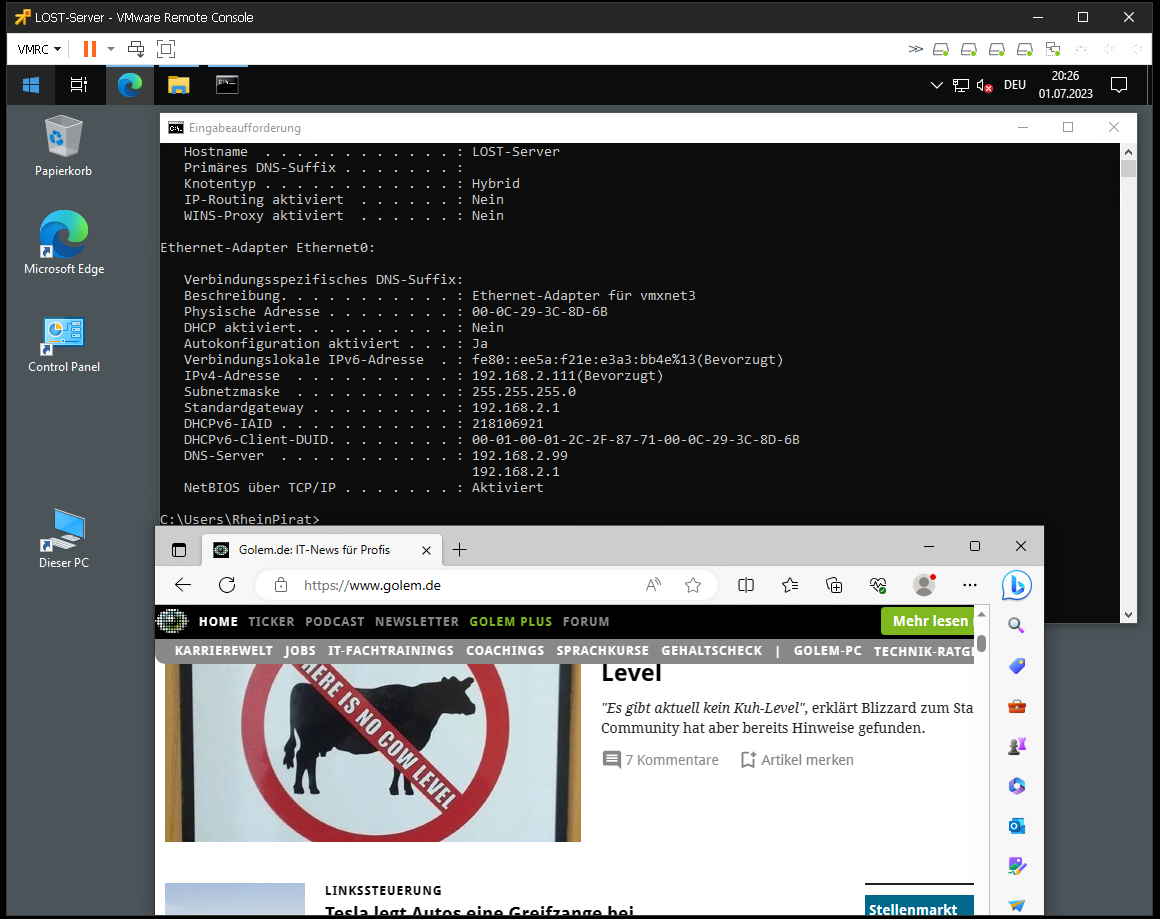Click the green Mehr lesen button
1160x919 pixels.
pyautogui.click(x=928, y=621)
